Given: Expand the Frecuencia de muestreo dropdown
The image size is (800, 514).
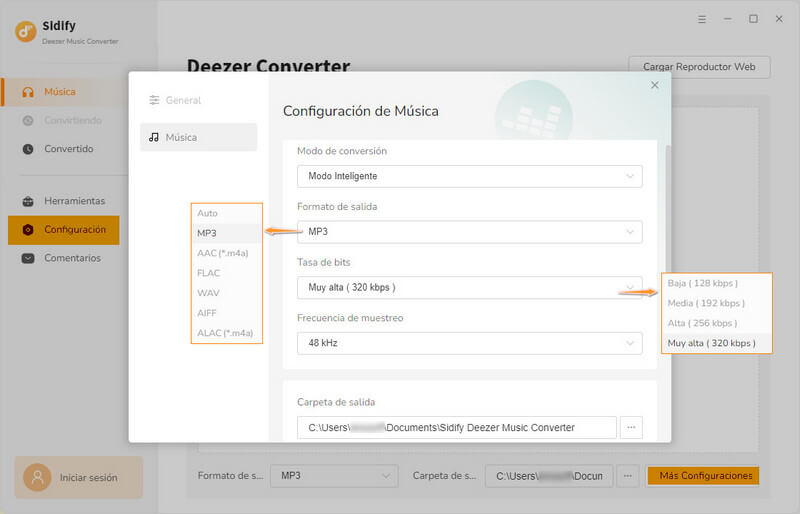Looking at the screenshot, I should 469,343.
